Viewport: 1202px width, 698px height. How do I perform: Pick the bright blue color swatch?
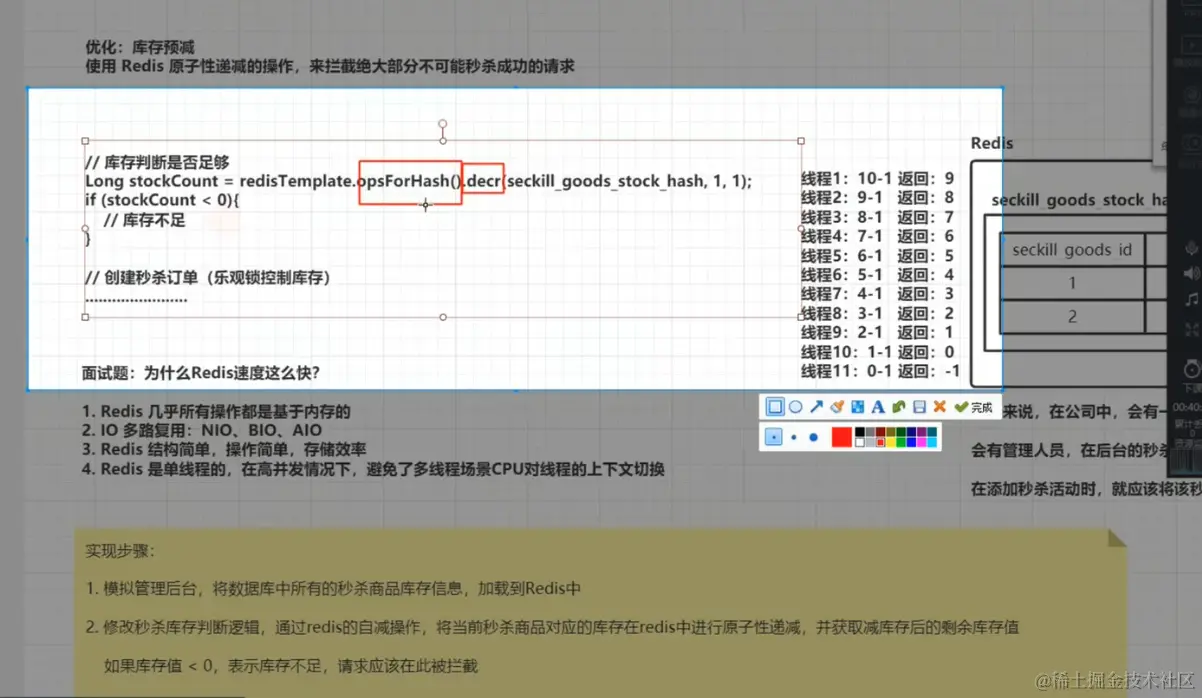coord(911,442)
